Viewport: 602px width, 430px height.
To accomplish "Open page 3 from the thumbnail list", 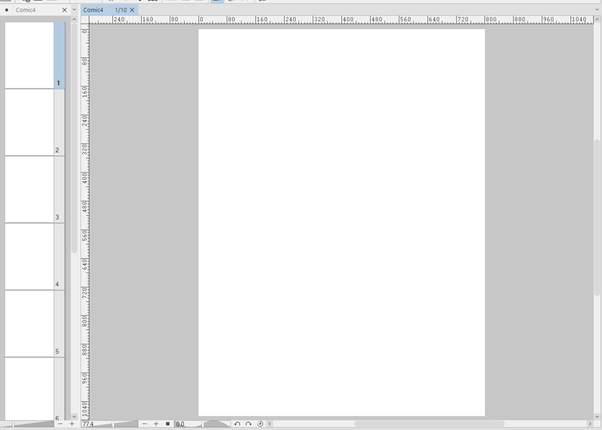I will click(x=29, y=189).
